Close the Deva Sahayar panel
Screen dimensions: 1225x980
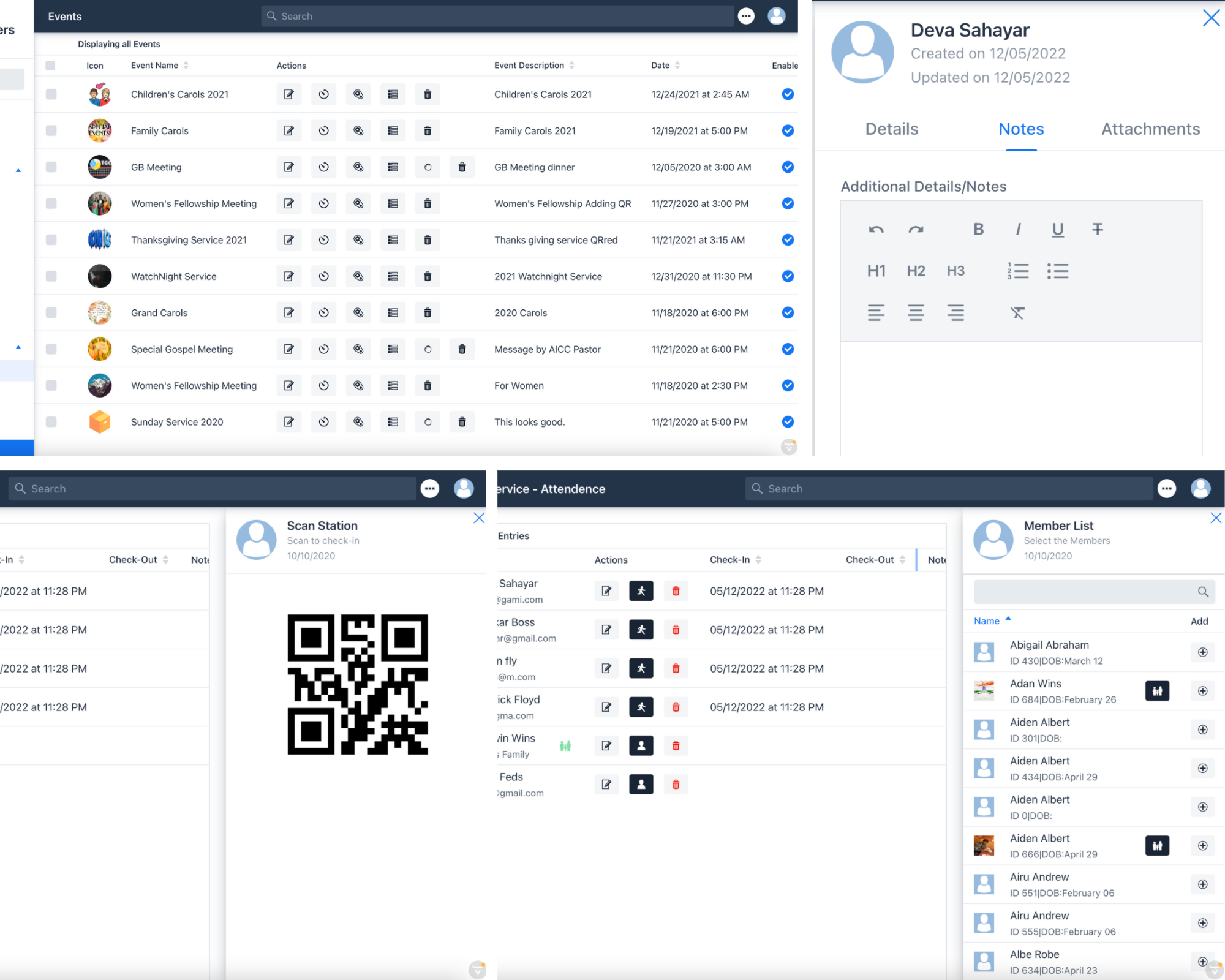click(1211, 18)
